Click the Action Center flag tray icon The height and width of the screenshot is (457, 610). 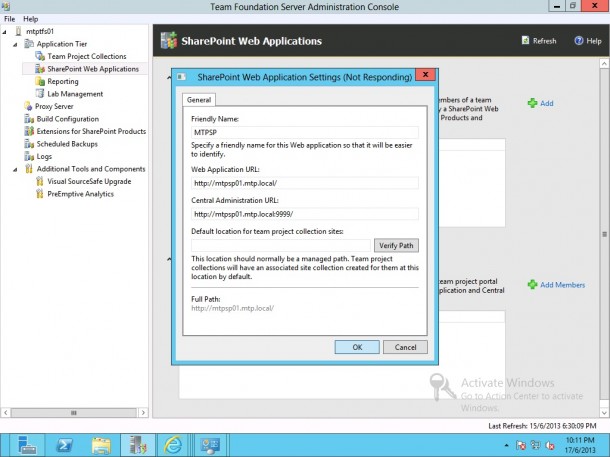(521, 445)
